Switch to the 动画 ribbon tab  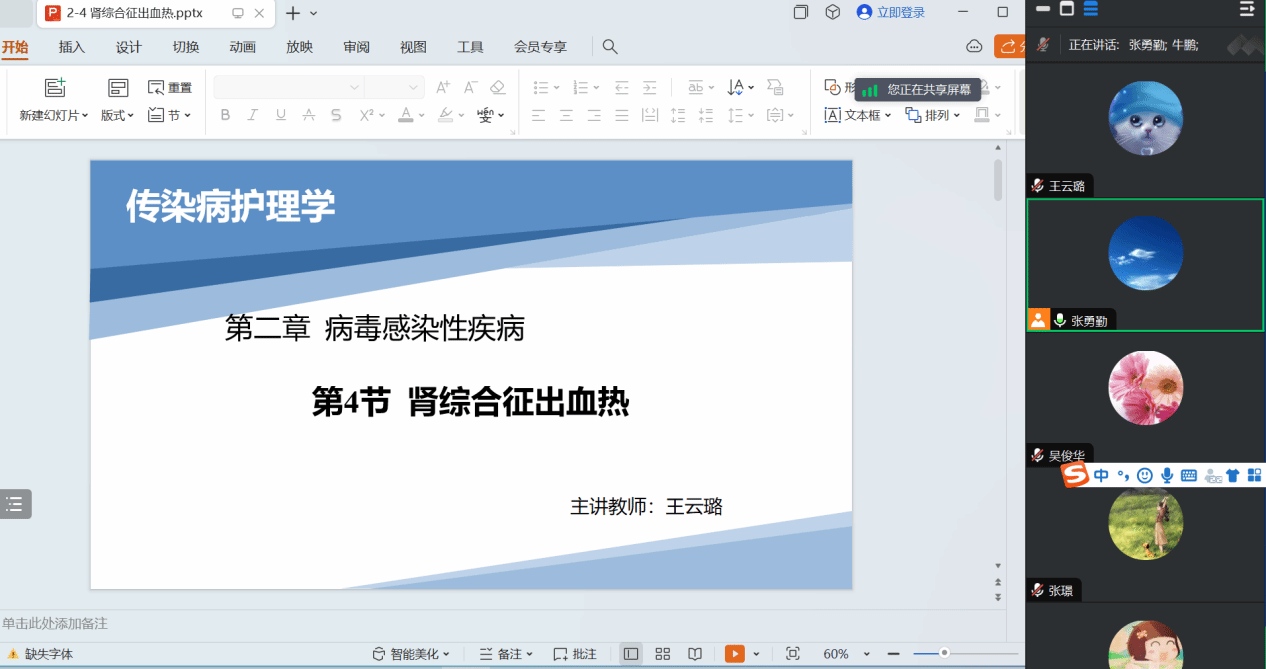[242, 47]
